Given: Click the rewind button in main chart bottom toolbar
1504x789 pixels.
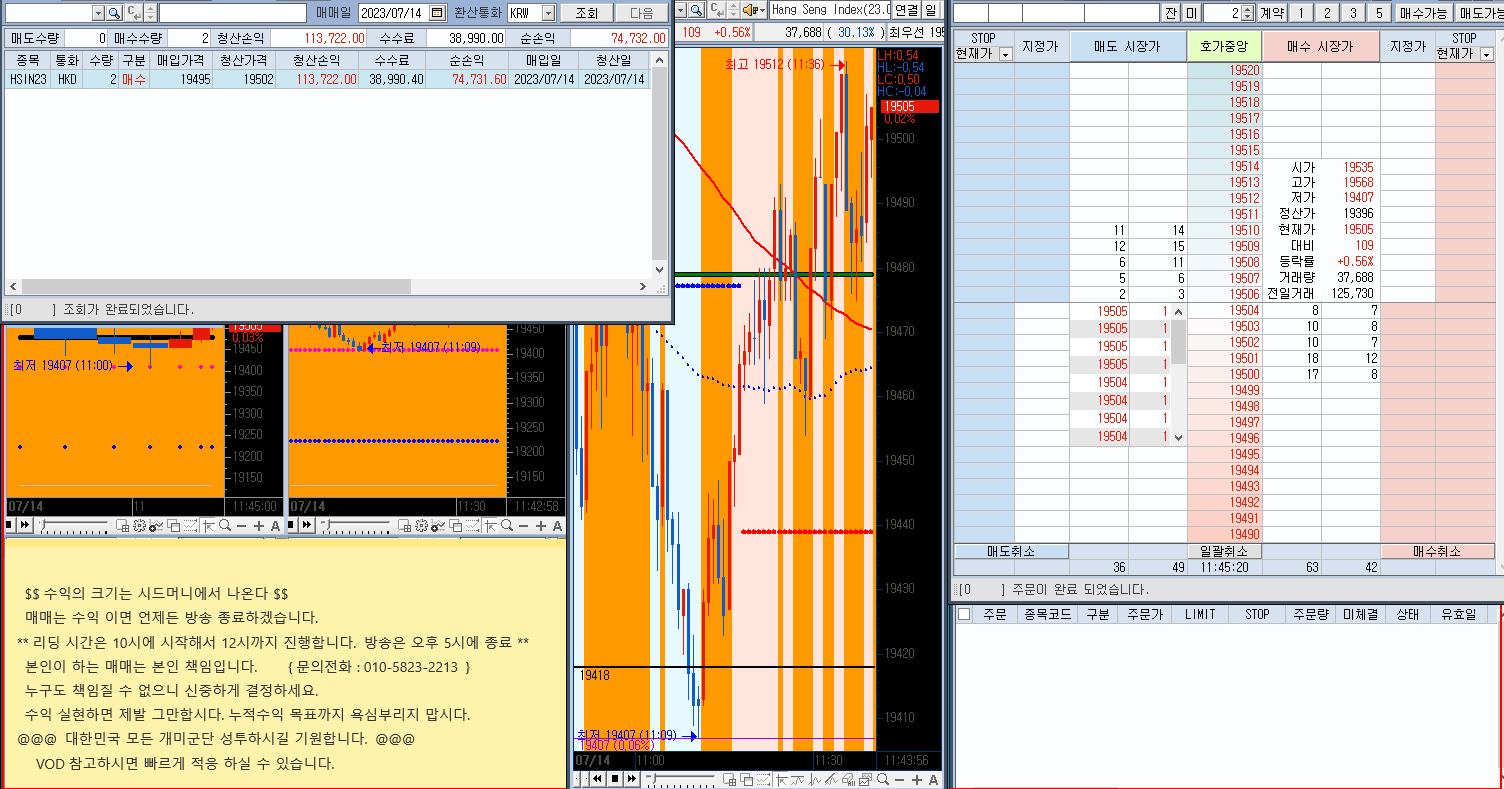Looking at the screenshot, I should 597,779.
